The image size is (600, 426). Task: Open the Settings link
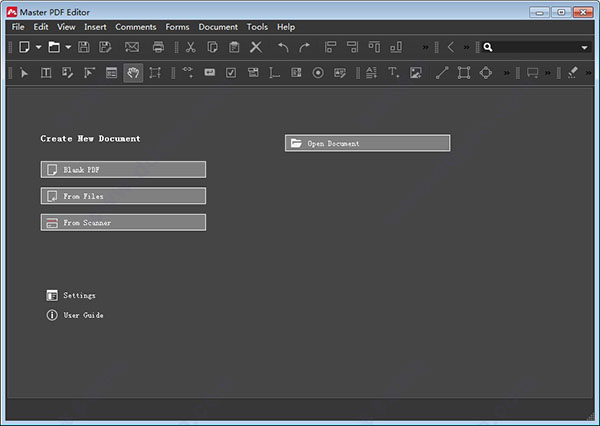[x=71, y=295]
